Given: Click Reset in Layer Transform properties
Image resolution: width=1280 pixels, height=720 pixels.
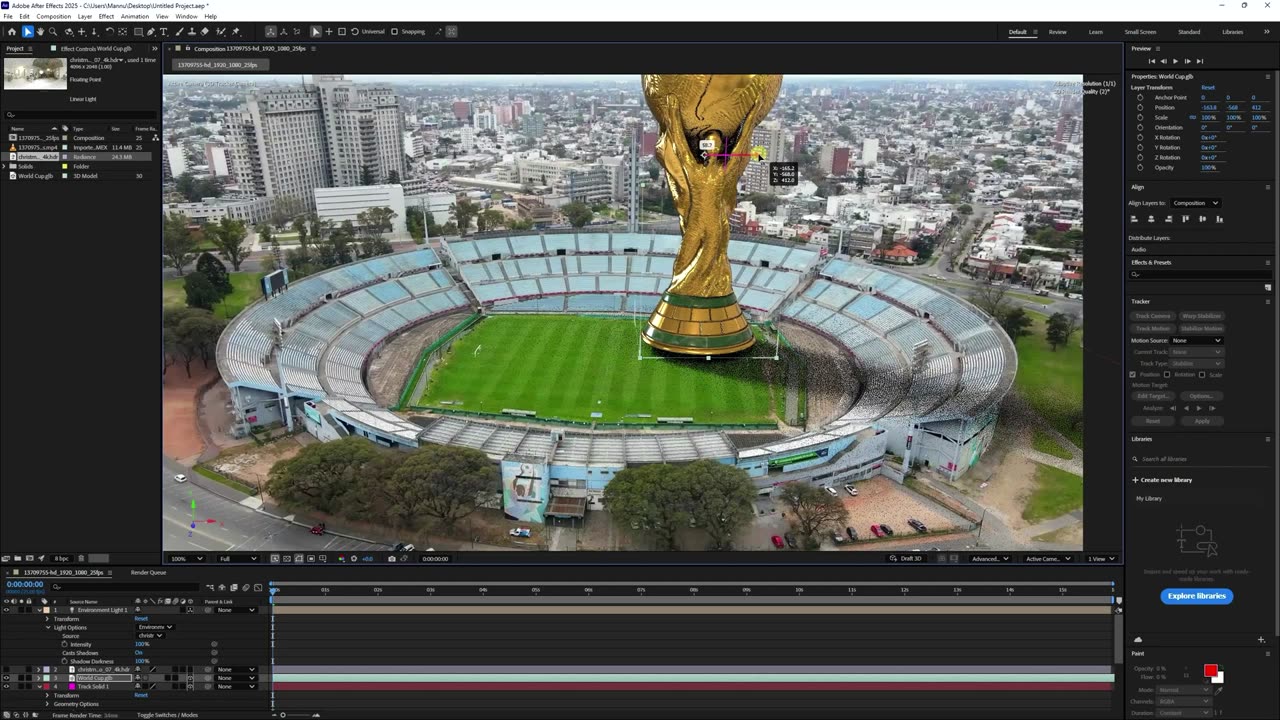Looking at the screenshot, I should point(1208,88).
